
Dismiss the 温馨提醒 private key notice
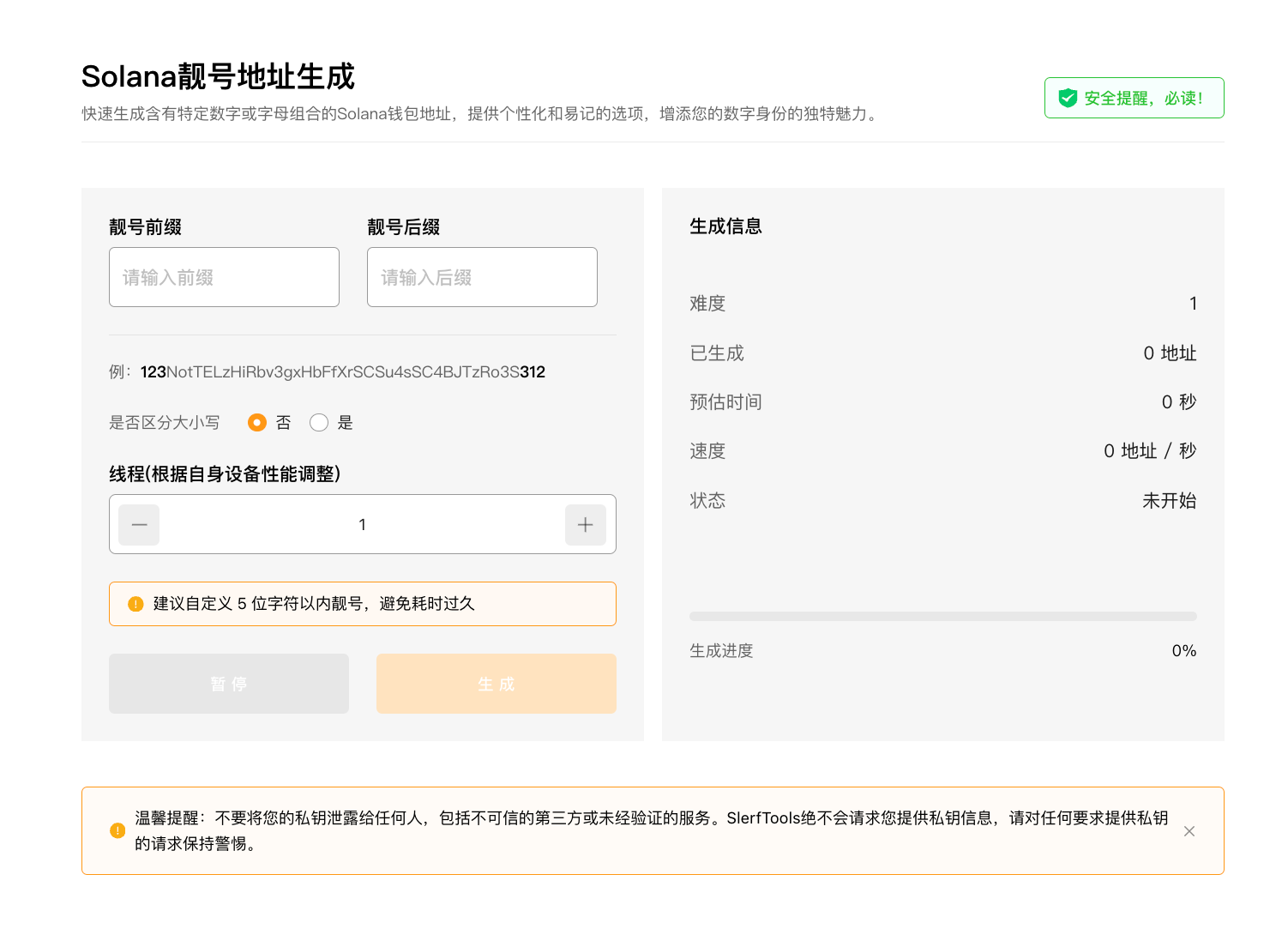(x=1189, y=831)
